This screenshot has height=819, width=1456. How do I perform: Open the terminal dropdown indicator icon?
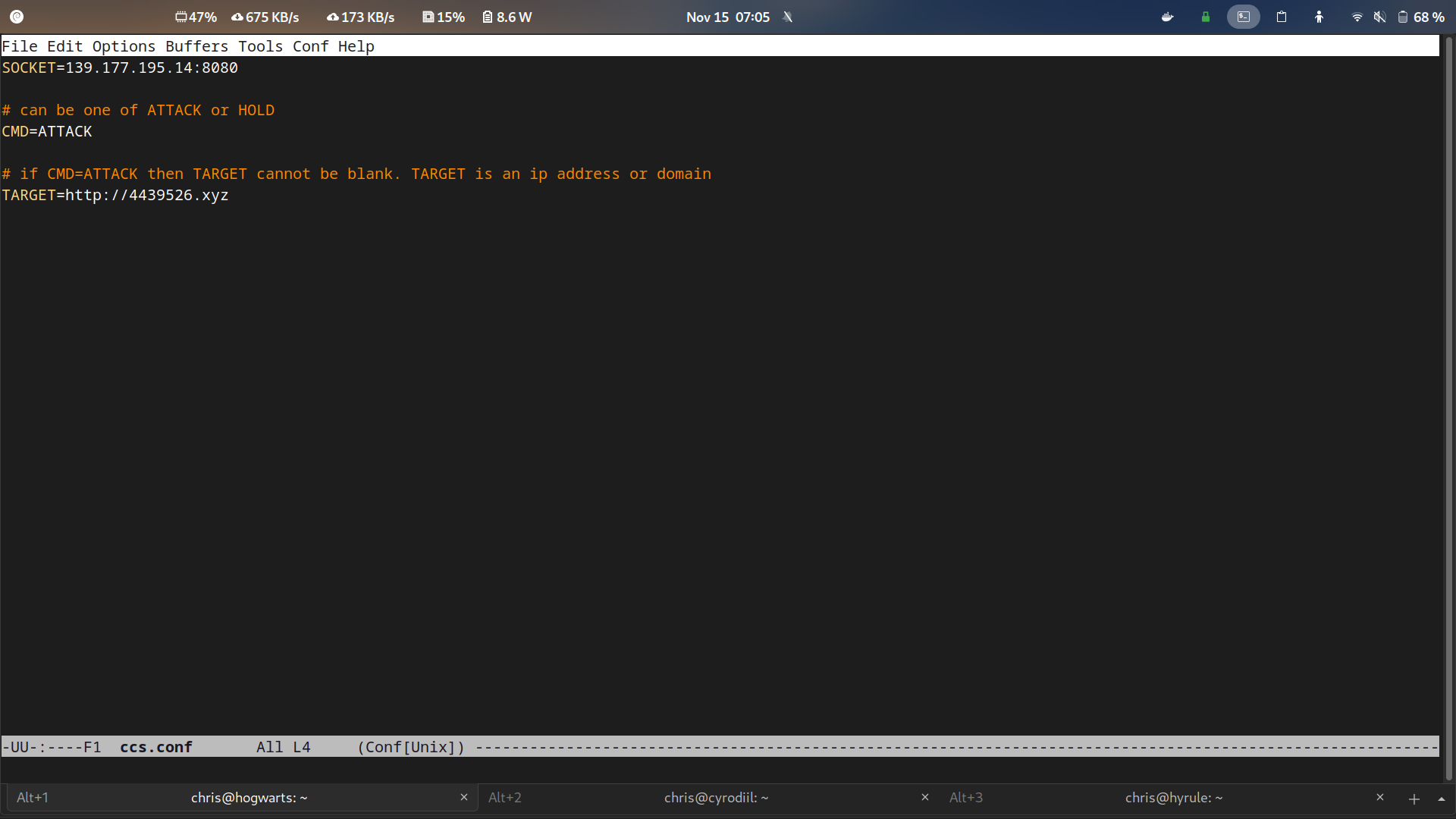pos(1244,17)
